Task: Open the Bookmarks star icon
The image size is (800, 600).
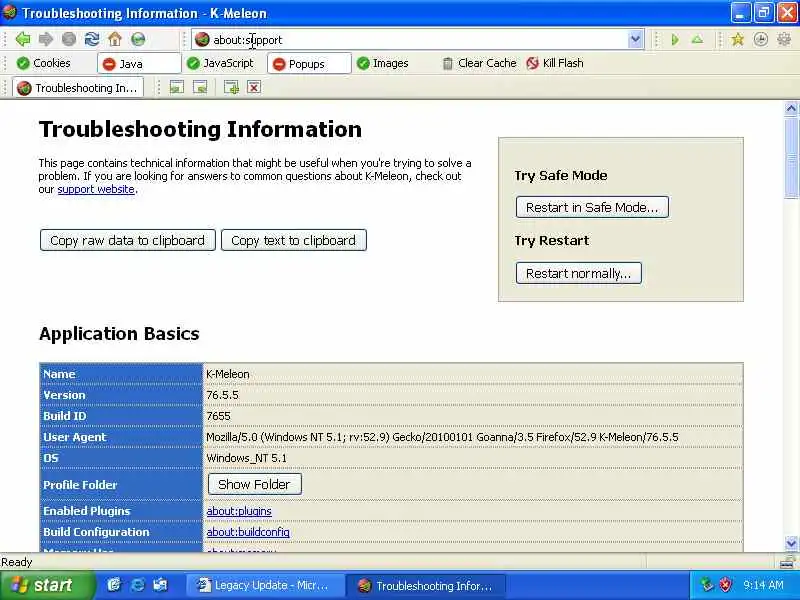Action: [x=737, y=39]
